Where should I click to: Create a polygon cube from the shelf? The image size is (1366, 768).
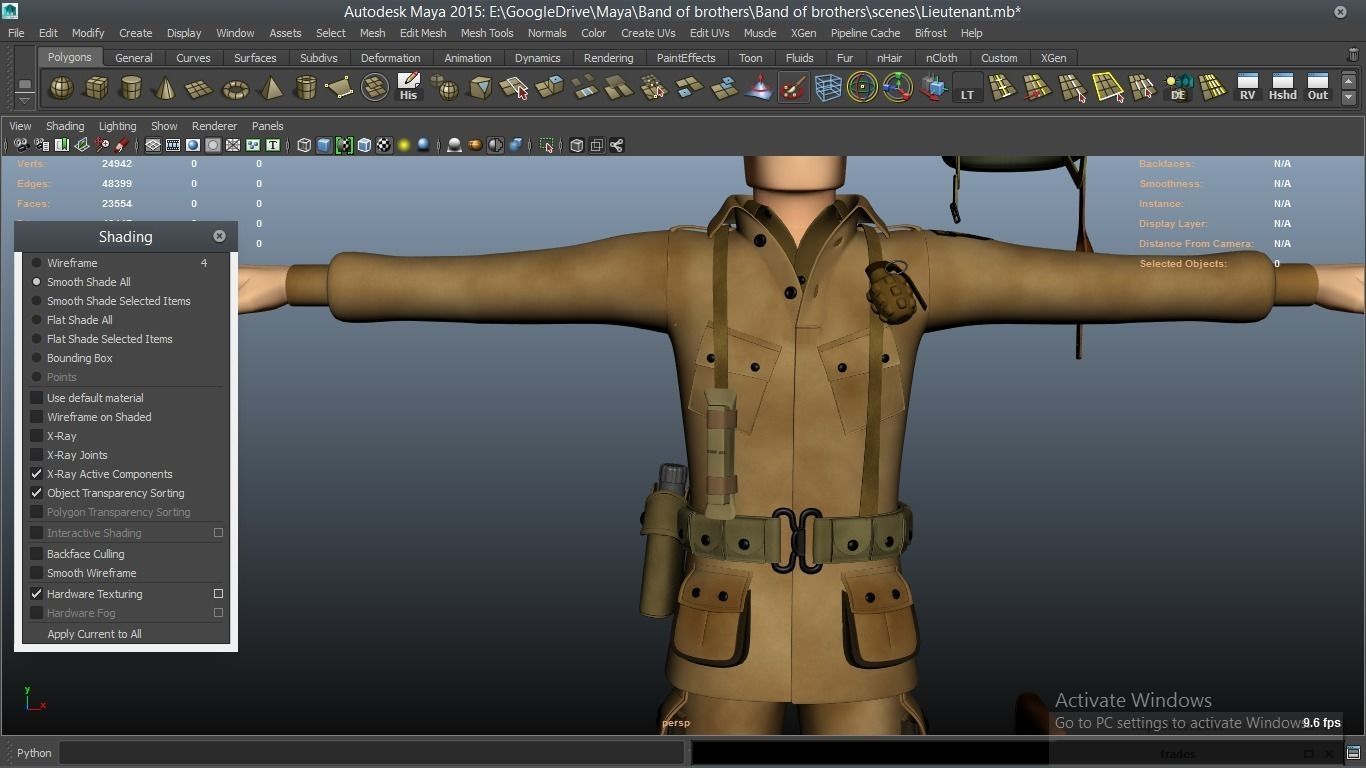(x=96, y=88)
